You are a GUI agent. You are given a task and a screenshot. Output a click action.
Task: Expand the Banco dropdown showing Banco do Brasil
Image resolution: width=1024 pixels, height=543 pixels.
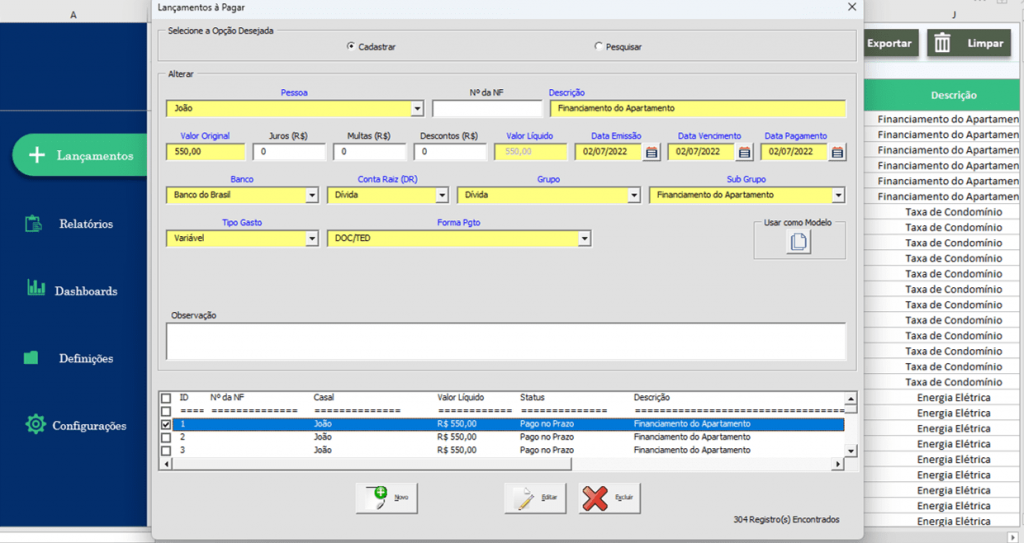point(312,195)
